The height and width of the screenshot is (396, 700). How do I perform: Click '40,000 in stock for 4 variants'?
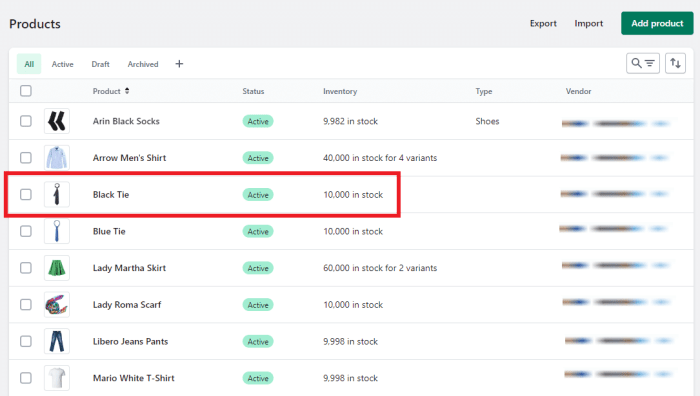[380, 158]
